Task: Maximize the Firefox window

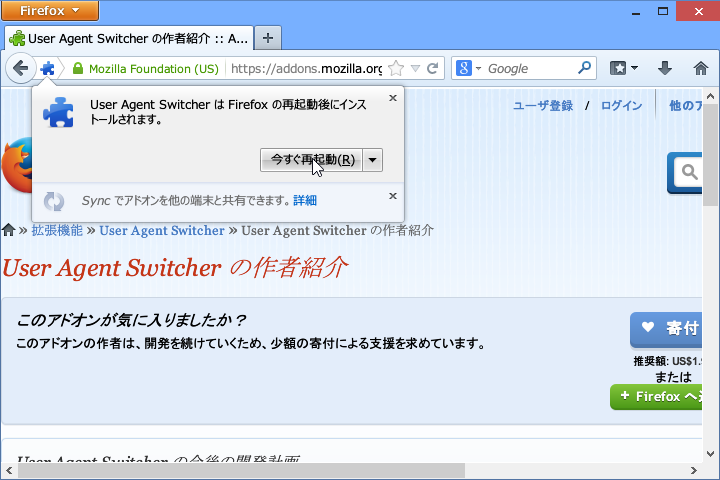Action: click(x=663, y=11)
